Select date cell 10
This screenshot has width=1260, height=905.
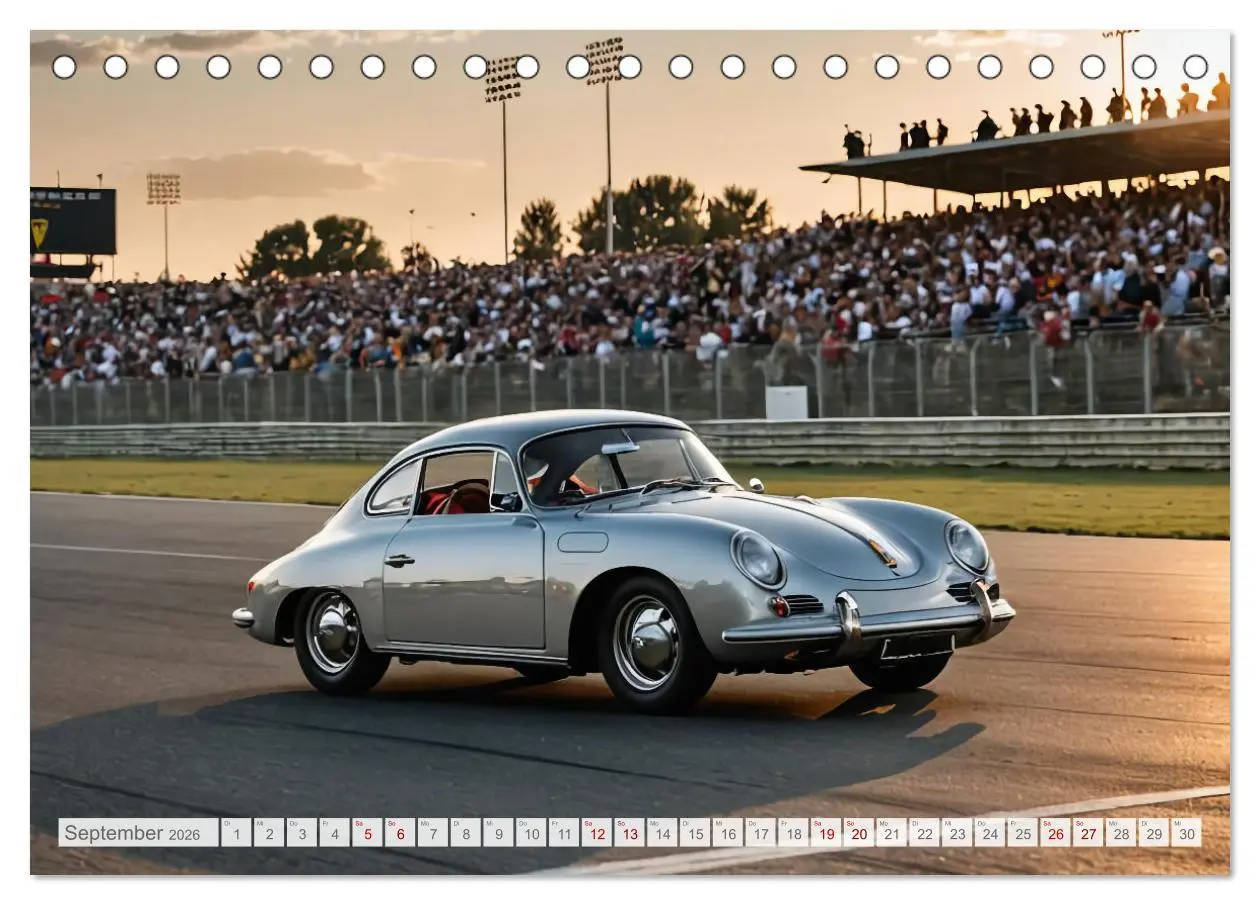coord(531,833)
